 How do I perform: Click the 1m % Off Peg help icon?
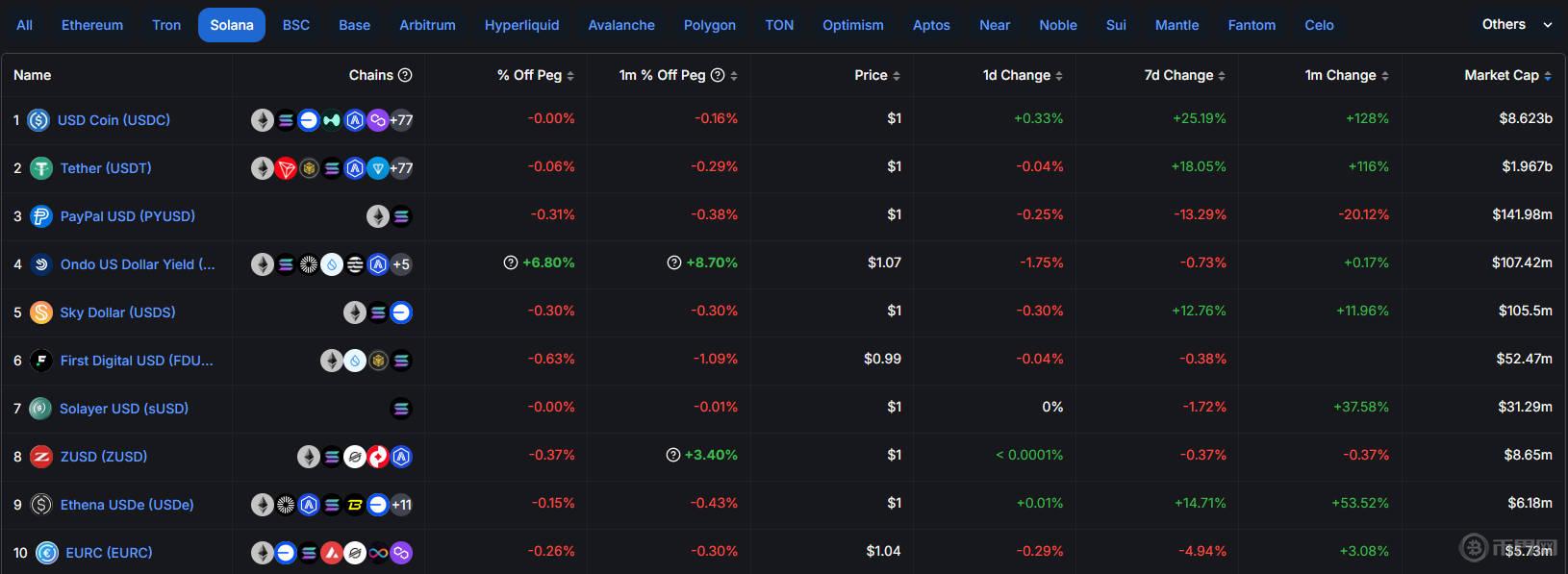[718, 75]
